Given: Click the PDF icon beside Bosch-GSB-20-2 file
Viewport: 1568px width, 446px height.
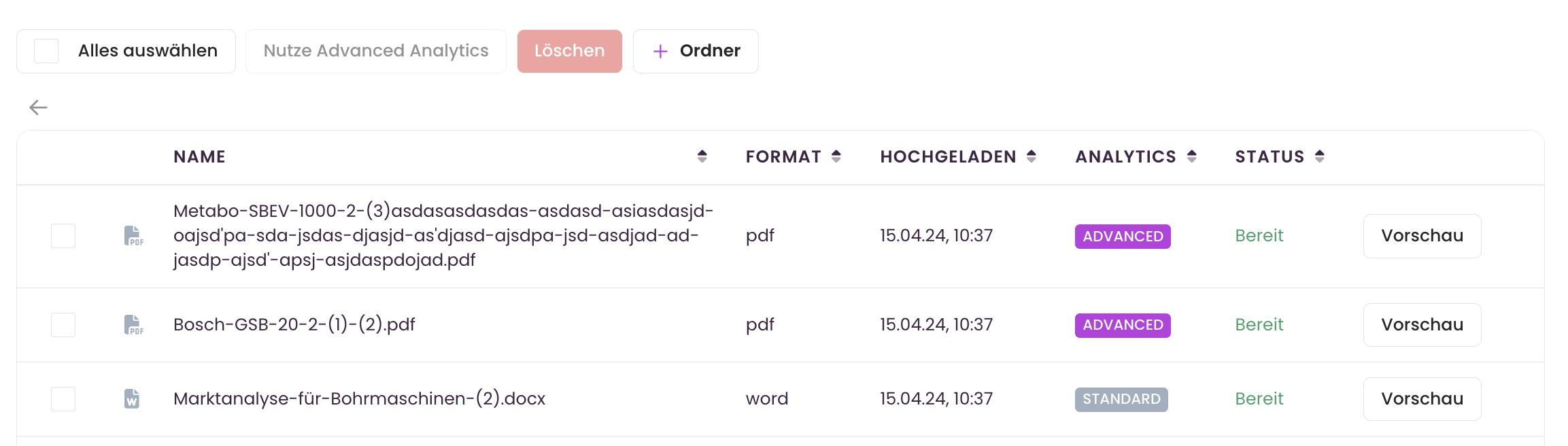Looking at the screenshot, I should pyautogui.click(x=133, y=325).
